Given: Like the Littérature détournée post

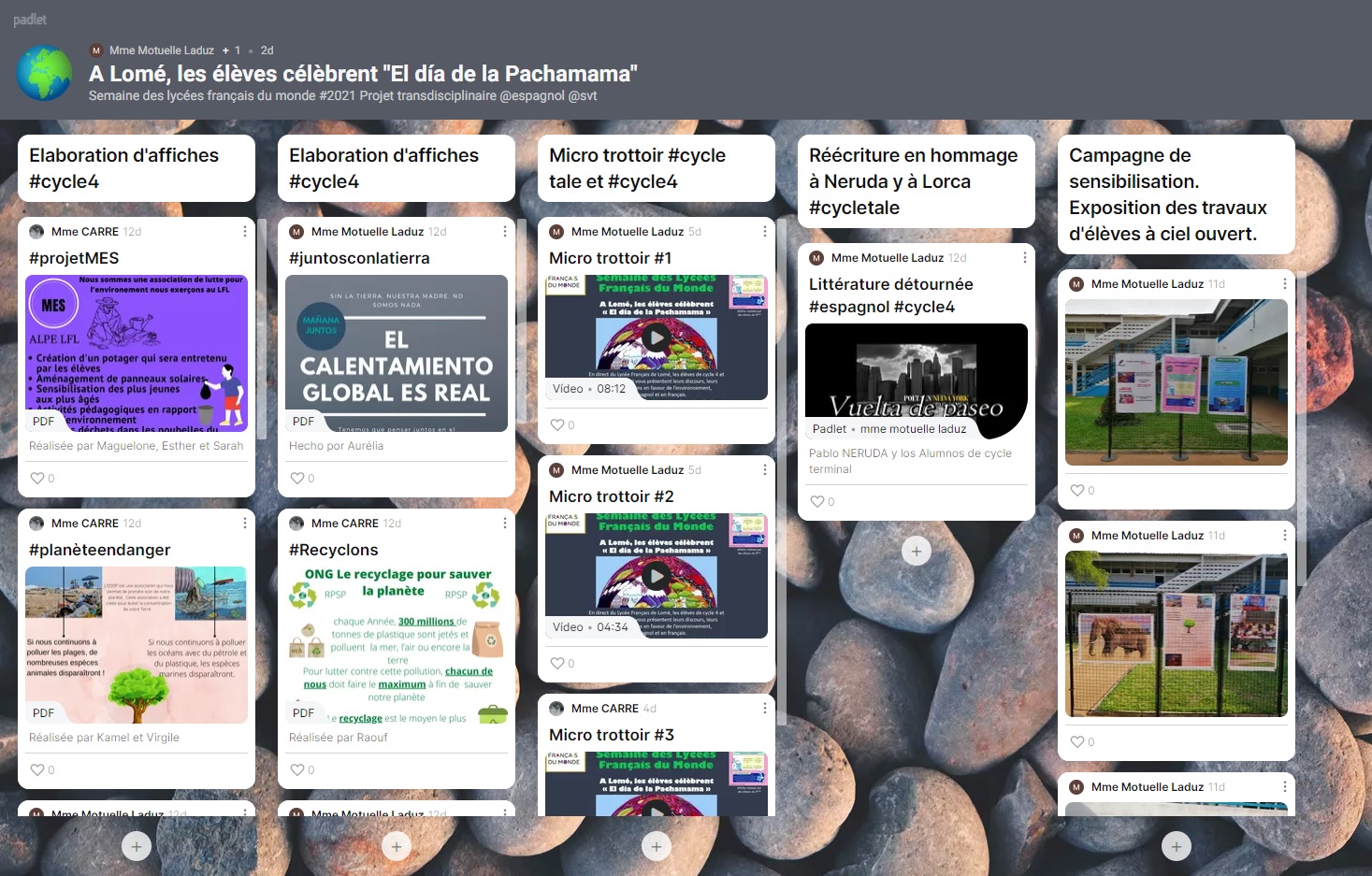Looking at the screenshot, I should 817,501.
